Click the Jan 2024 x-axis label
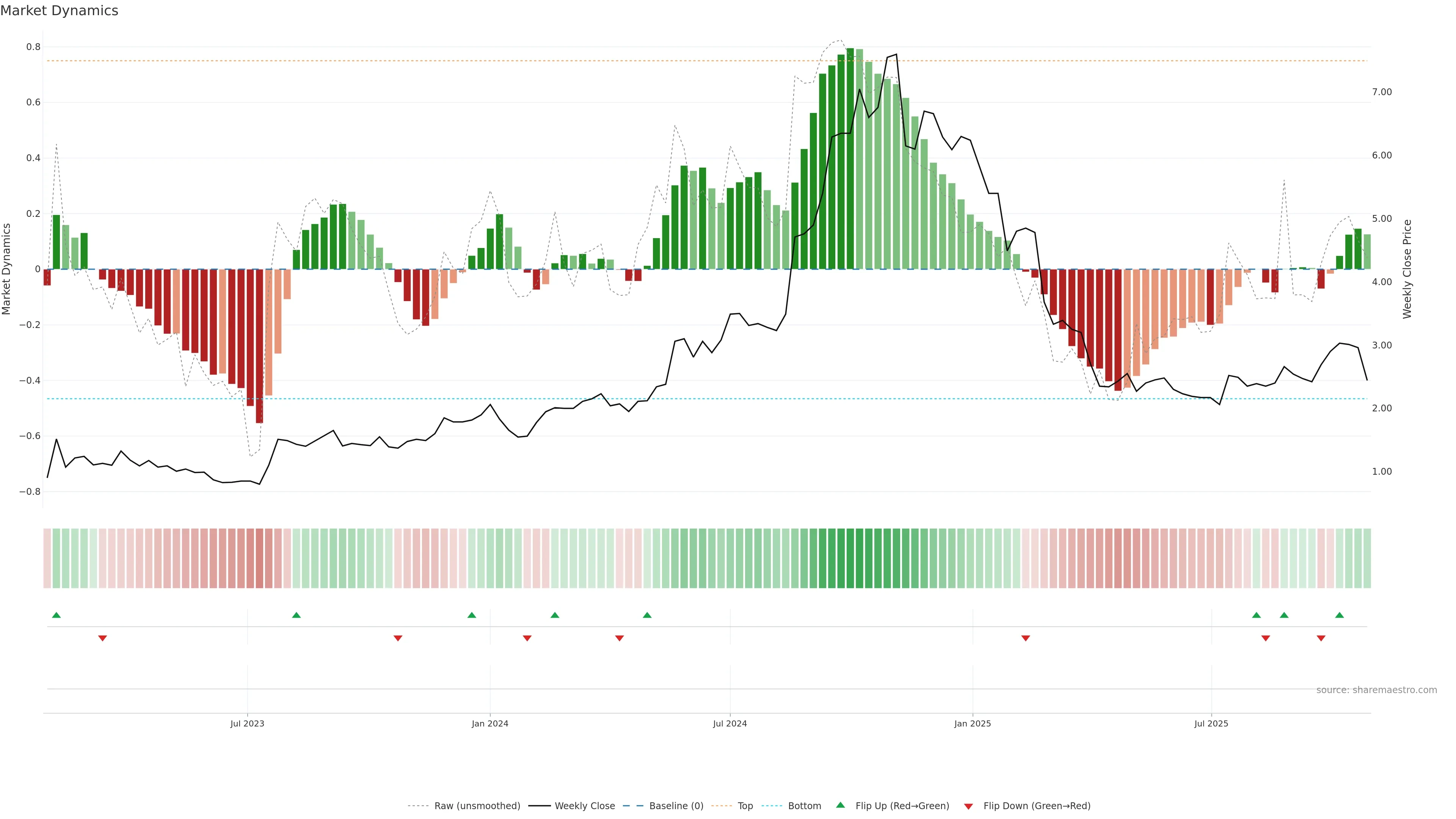The image size is (1456, 819). (490, 723)
